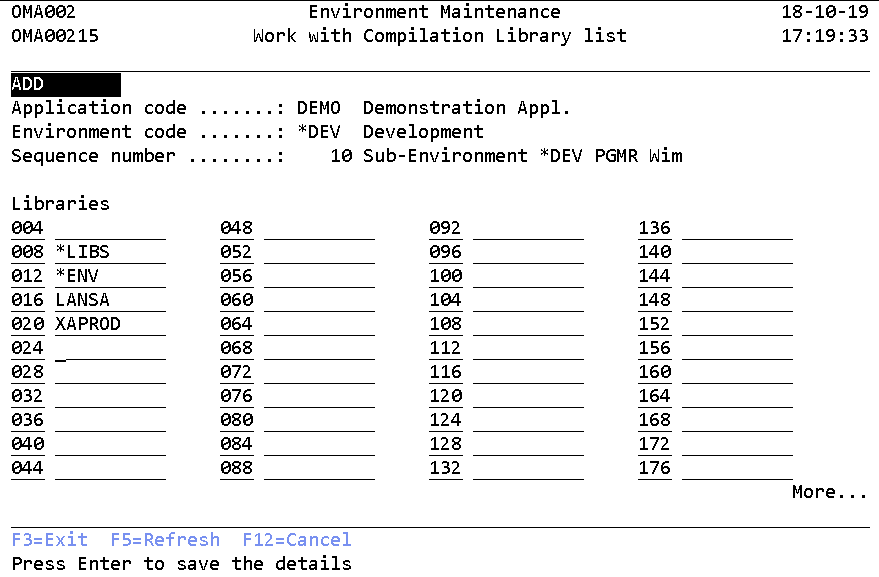Click library input field 136
The height and width of the screenshot is (577, 879).
737,229
